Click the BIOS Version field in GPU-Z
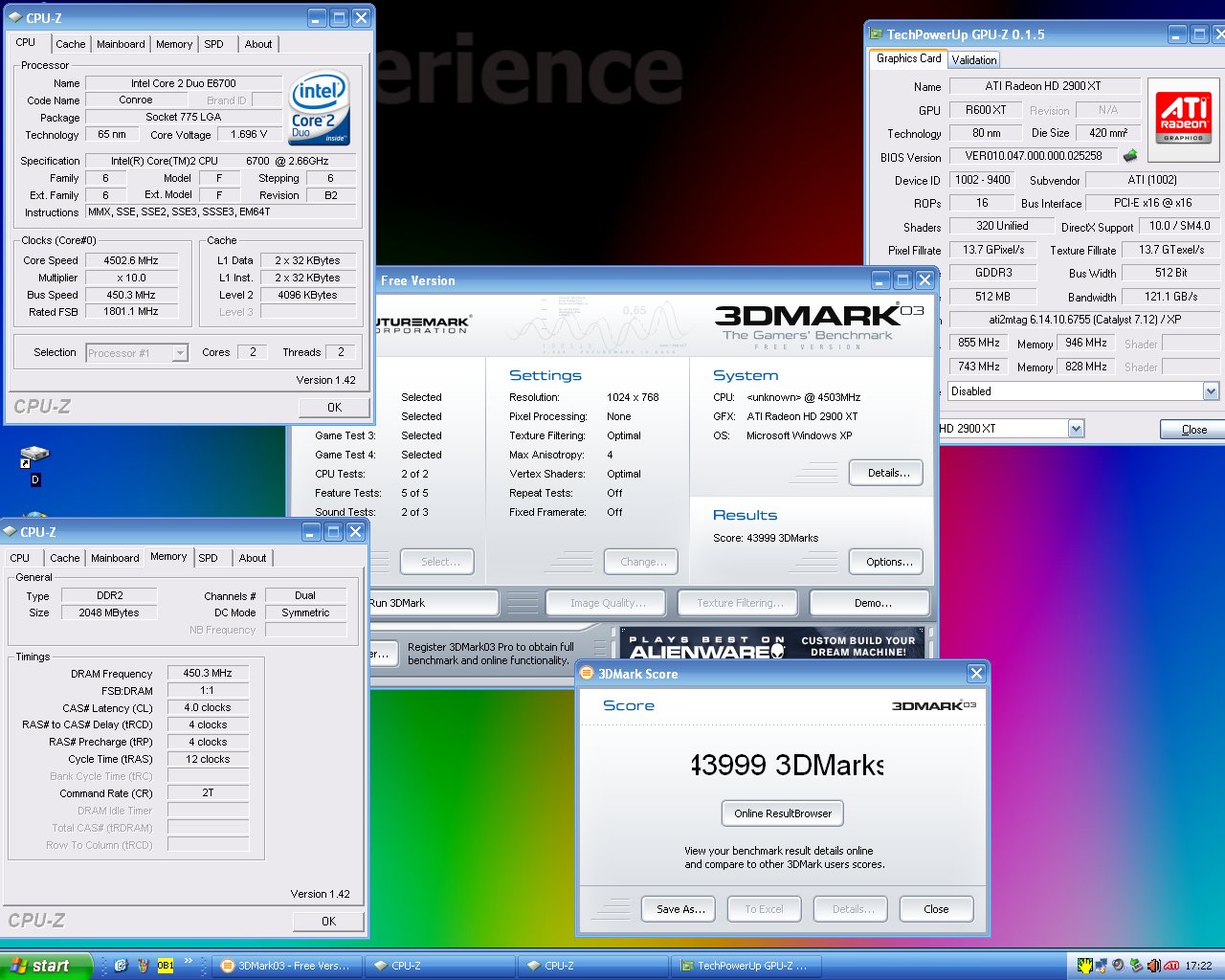 coord(1034,156)
